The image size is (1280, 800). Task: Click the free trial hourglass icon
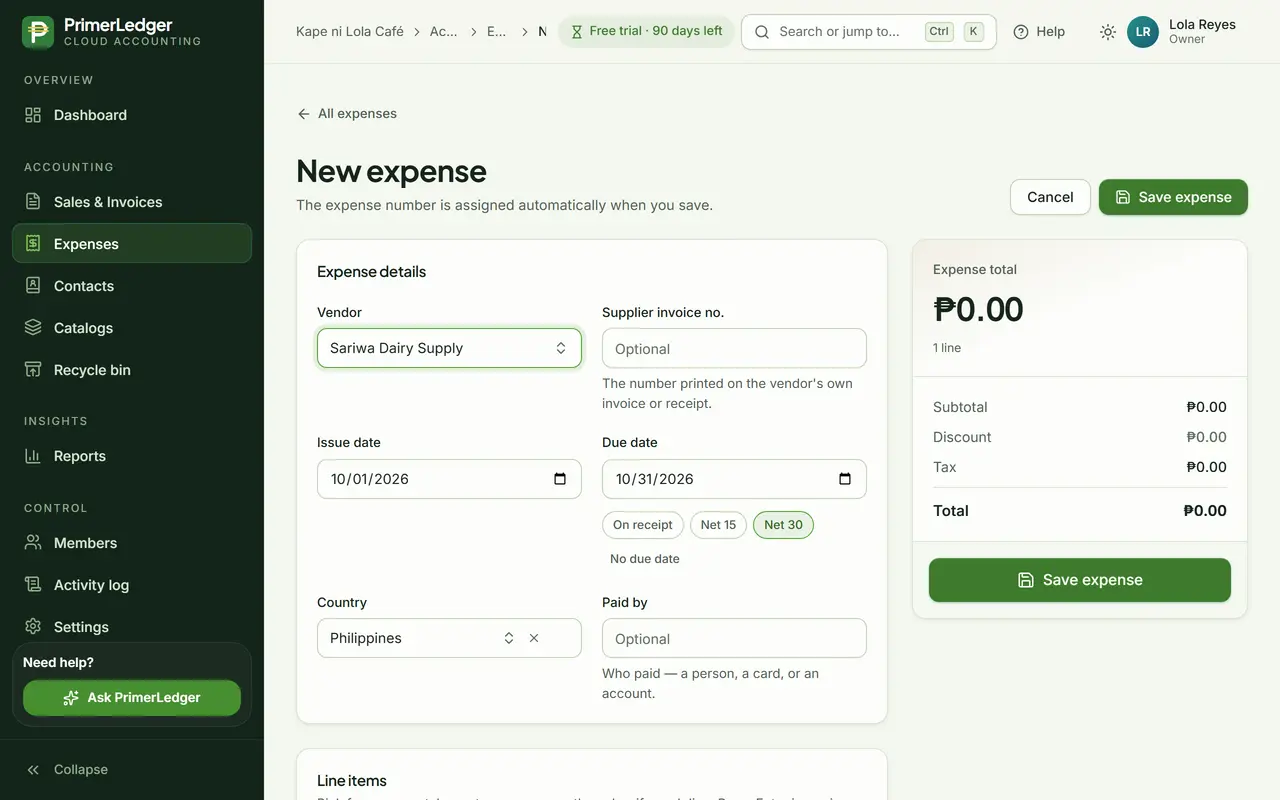(576, 32)
